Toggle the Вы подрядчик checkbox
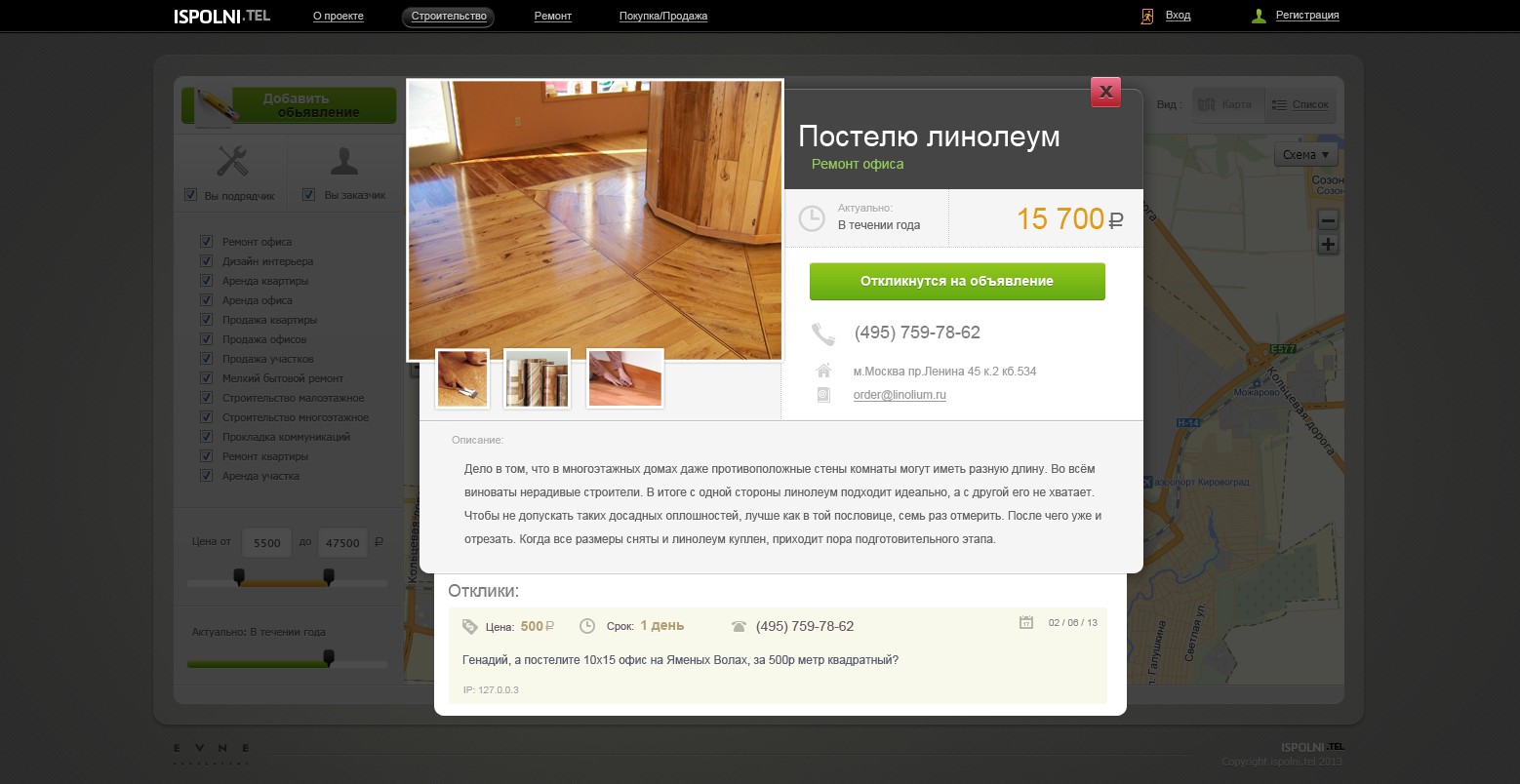Viewport: 1520px width, 784px height. [190, 195]
